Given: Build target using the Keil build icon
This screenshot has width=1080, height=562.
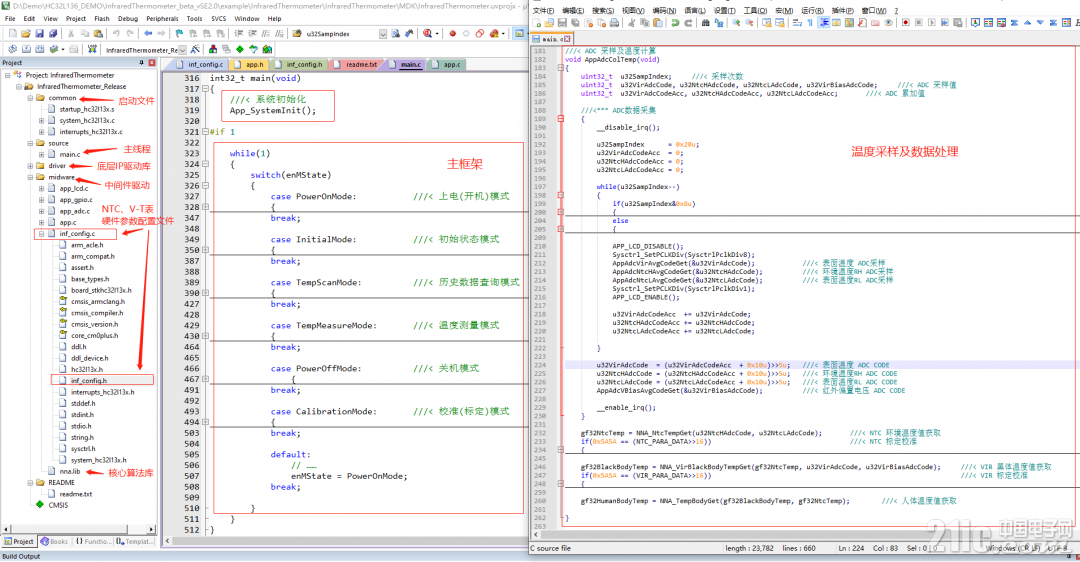Looking at the screenshot, I should click(x=26, y=49).
